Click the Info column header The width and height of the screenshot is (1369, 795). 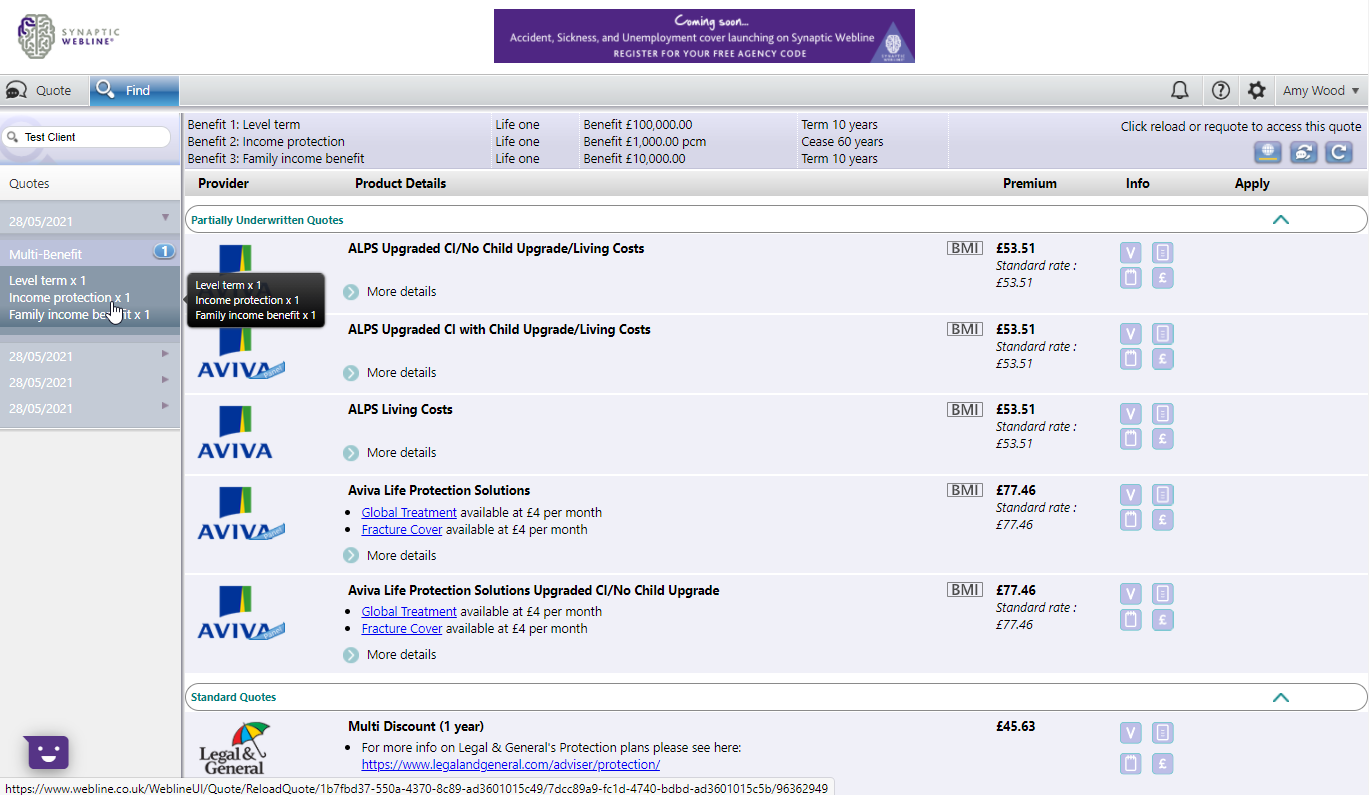1138,184
